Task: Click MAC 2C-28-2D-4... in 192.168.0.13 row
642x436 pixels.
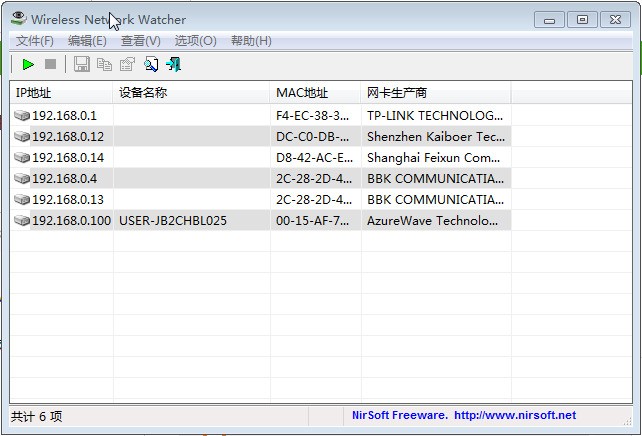Action: pos(314,199)
